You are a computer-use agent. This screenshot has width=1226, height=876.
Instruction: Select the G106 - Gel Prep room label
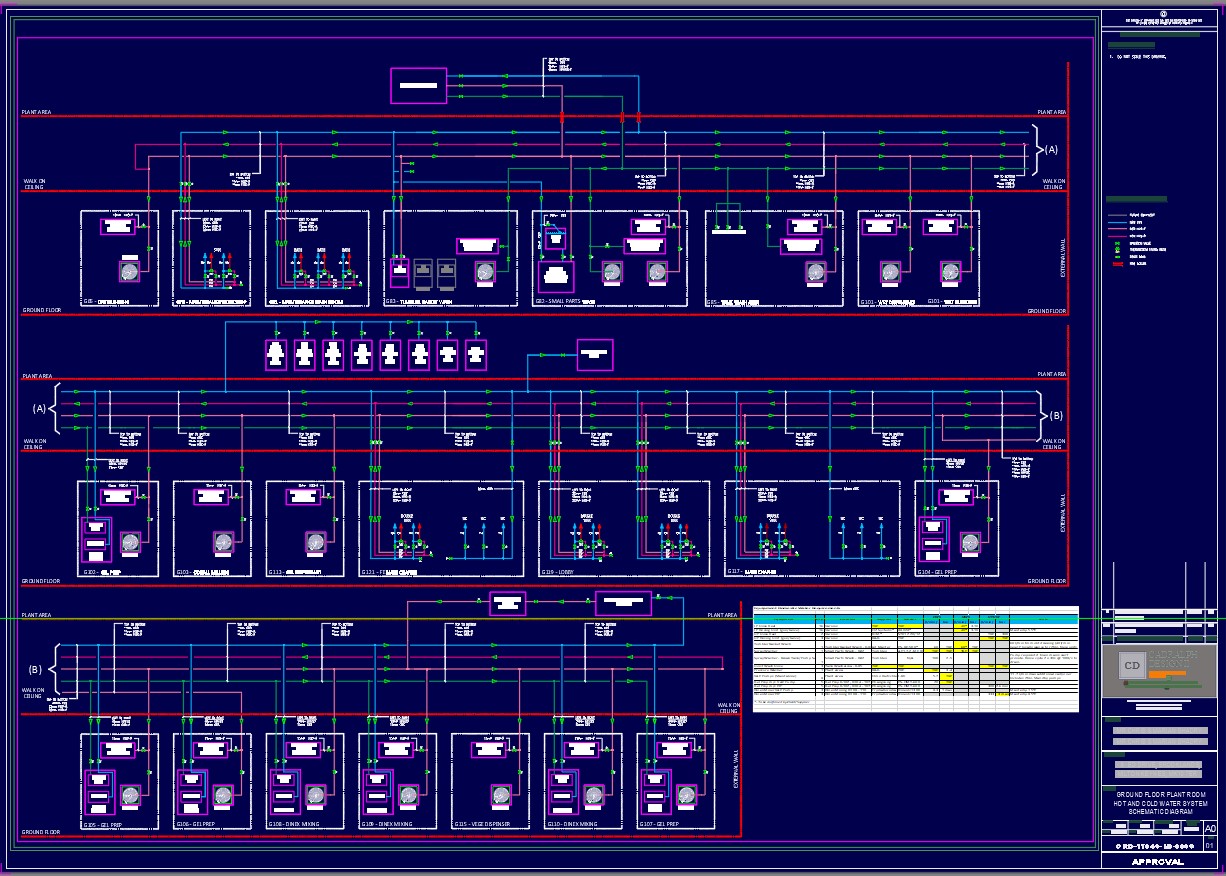pos(196,824)
